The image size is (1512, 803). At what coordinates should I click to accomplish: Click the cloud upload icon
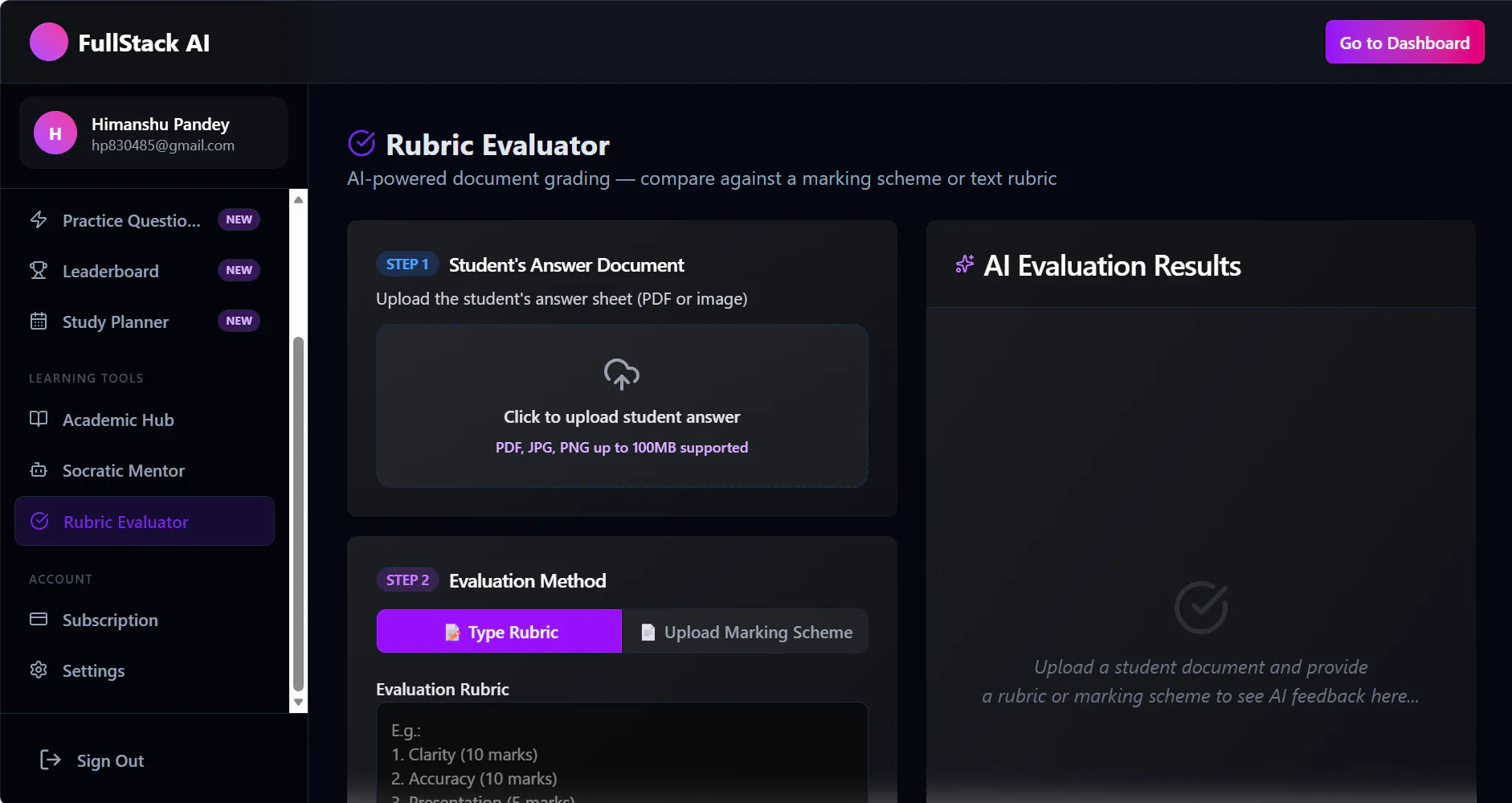pyautogui.click(x=622, y=374)
